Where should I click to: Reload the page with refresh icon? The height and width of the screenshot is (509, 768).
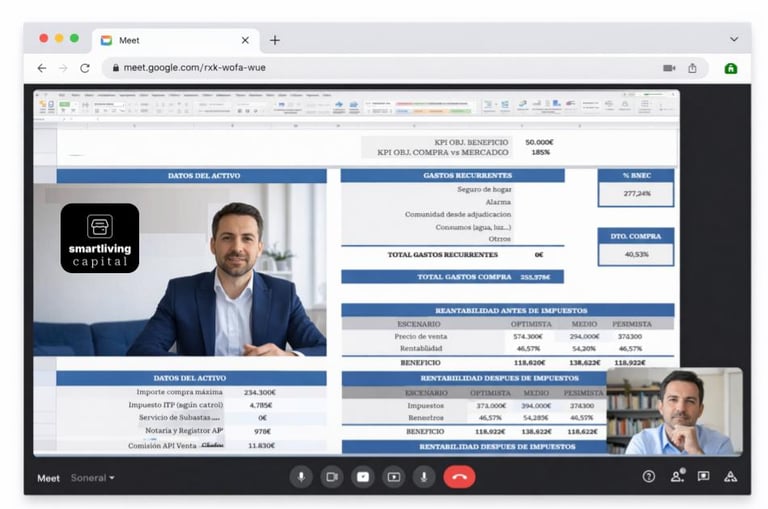(x=85, y=68)
